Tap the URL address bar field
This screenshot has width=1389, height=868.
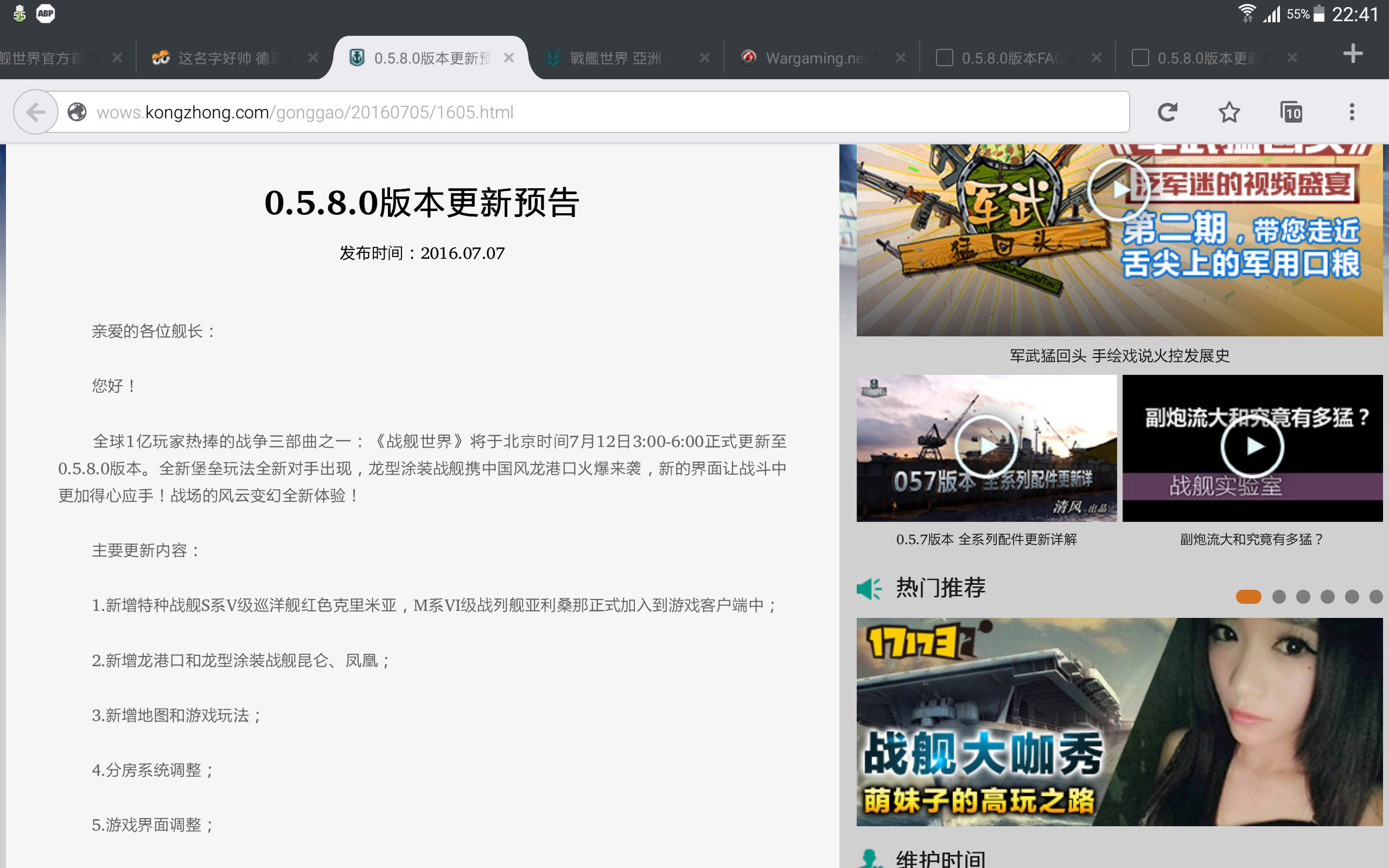point(574,112)
